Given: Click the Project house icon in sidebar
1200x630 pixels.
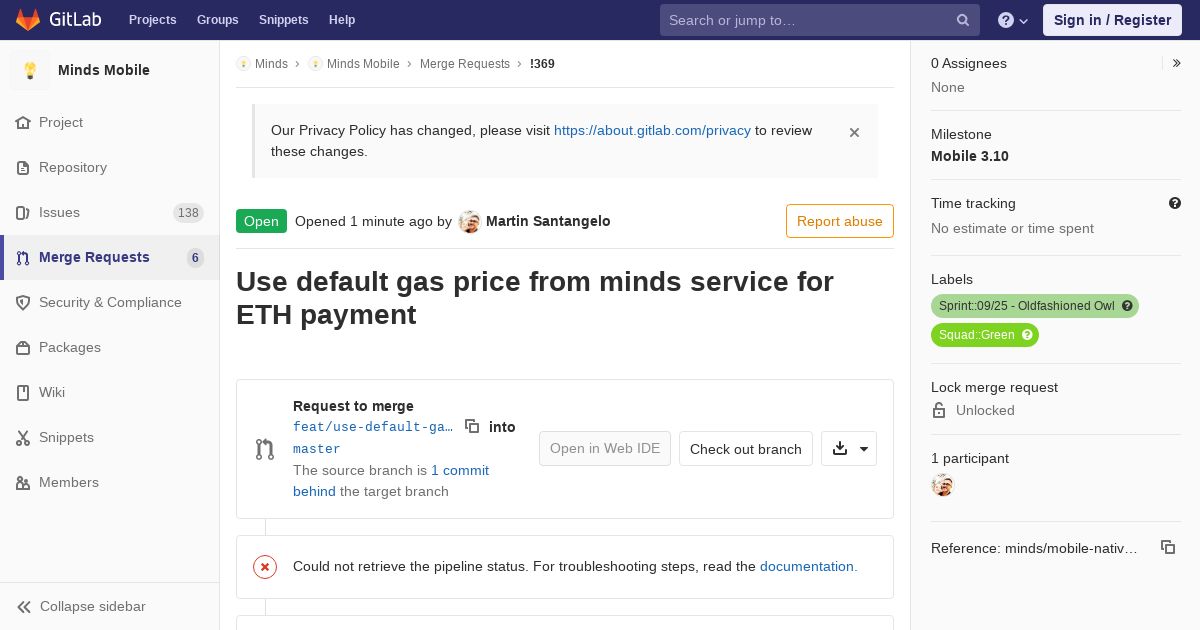Looking at the screenshot, I should pyautogui.click(x=23, y=122).
